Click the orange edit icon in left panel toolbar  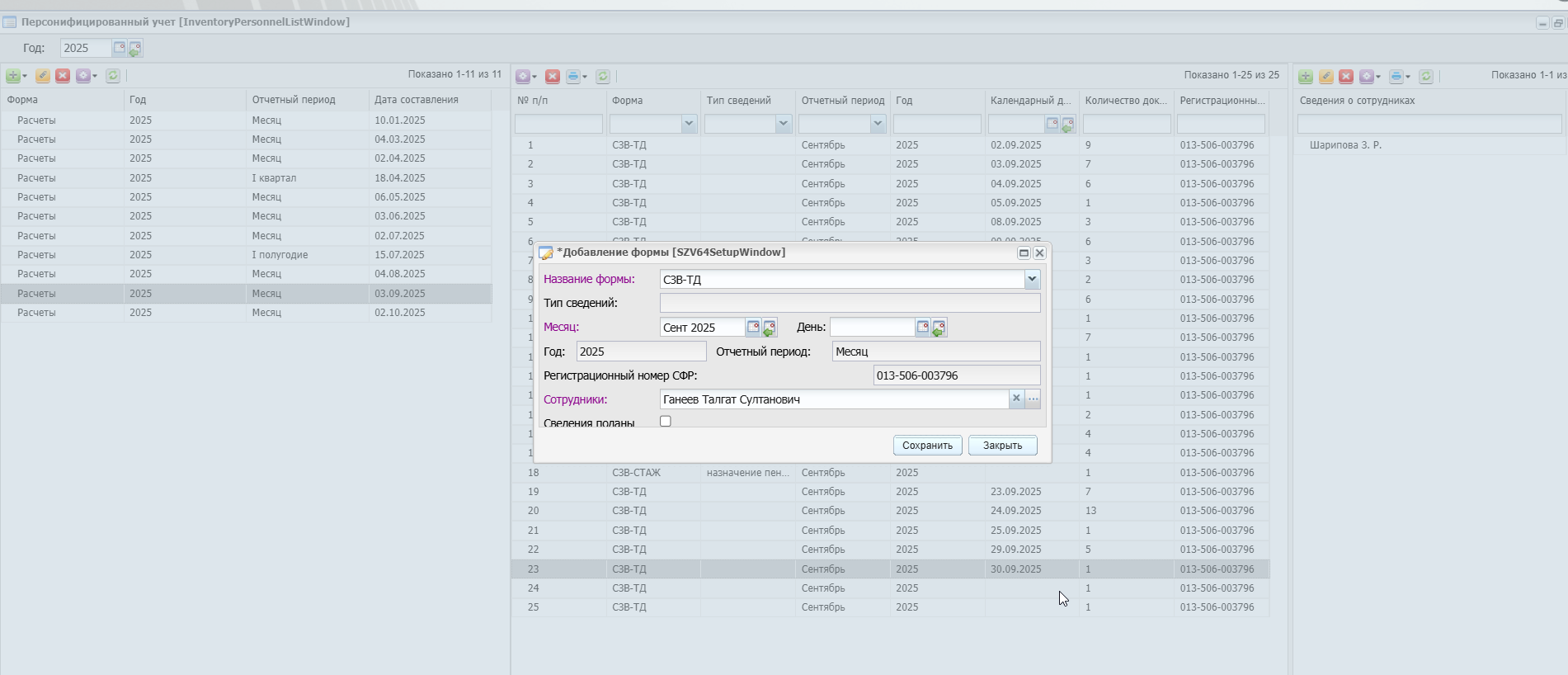click(43, 76)
